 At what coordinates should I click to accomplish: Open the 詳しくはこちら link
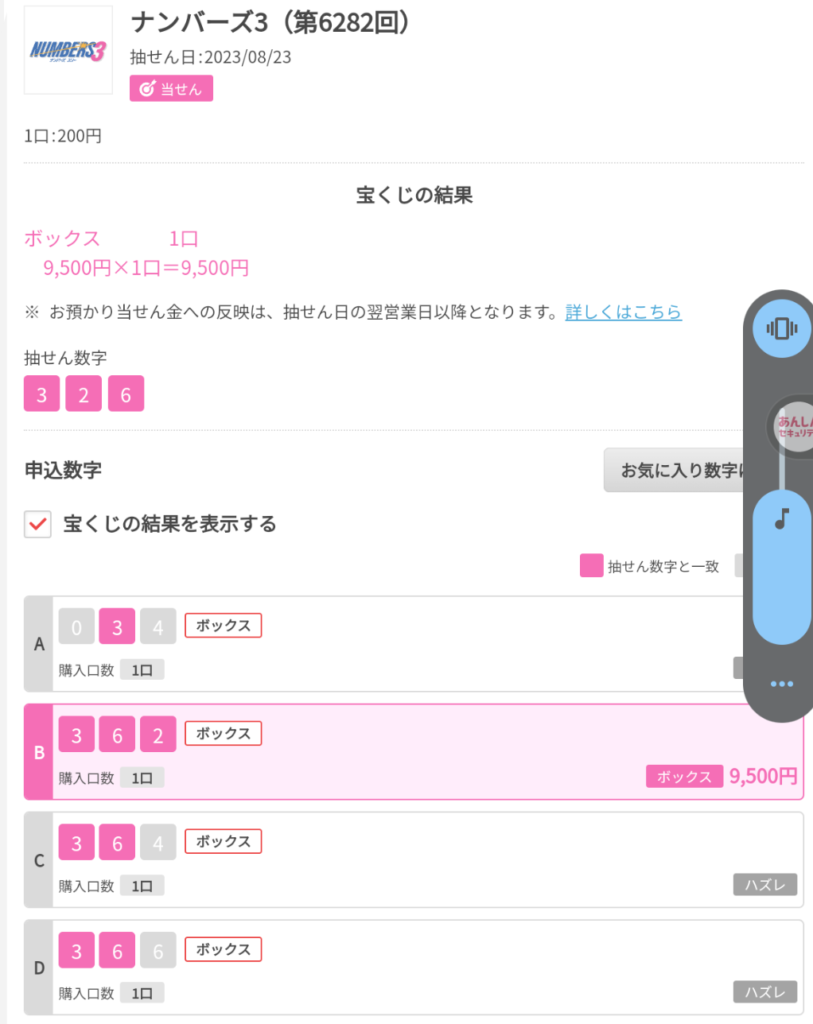click(x=623, y=312)
